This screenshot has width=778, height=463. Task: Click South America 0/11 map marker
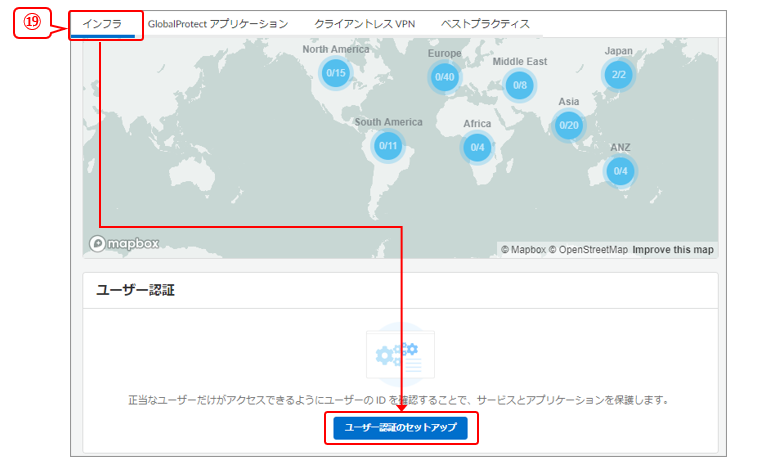pyautogui.click(x=388, y=146)
